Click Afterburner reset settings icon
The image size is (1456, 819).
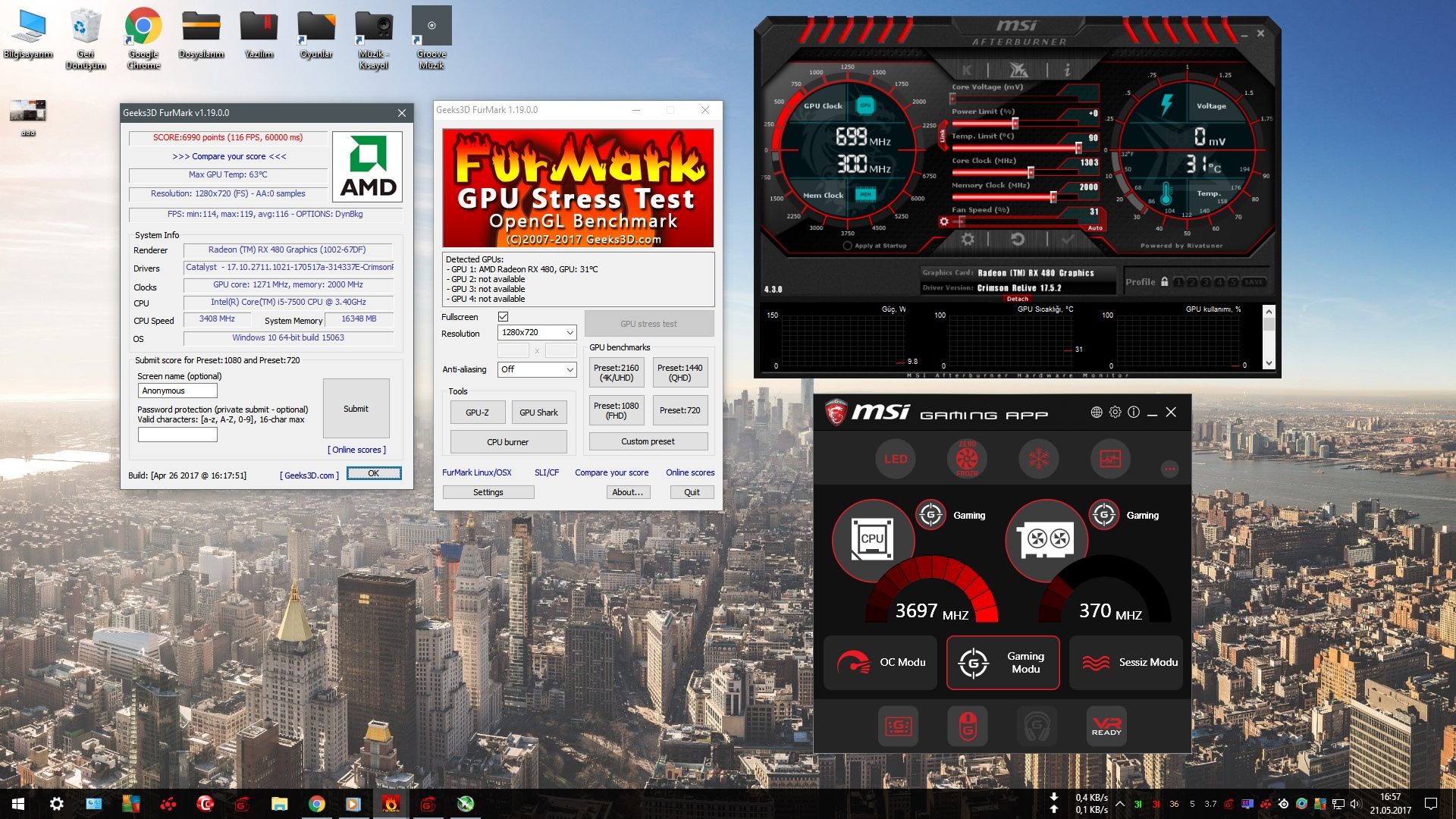click(1018, 240)
